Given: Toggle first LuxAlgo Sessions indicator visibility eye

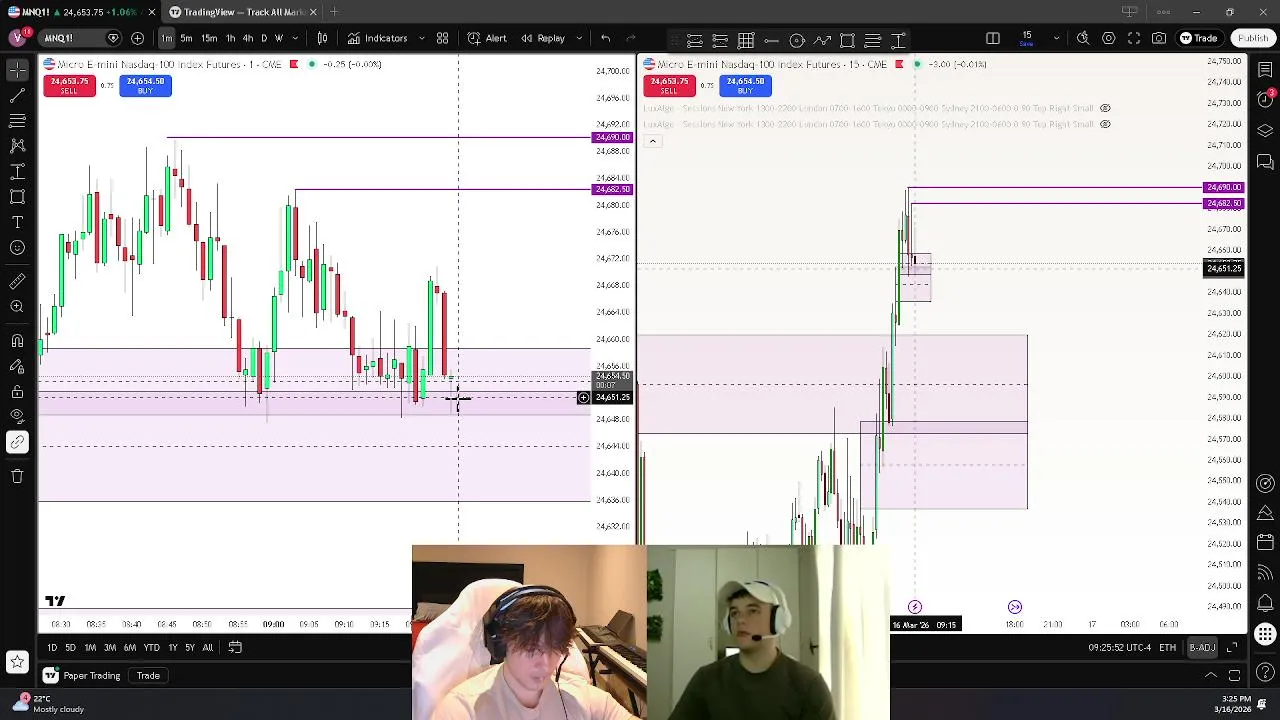Looking at the screenshot, I should [x=1105, y=108].
